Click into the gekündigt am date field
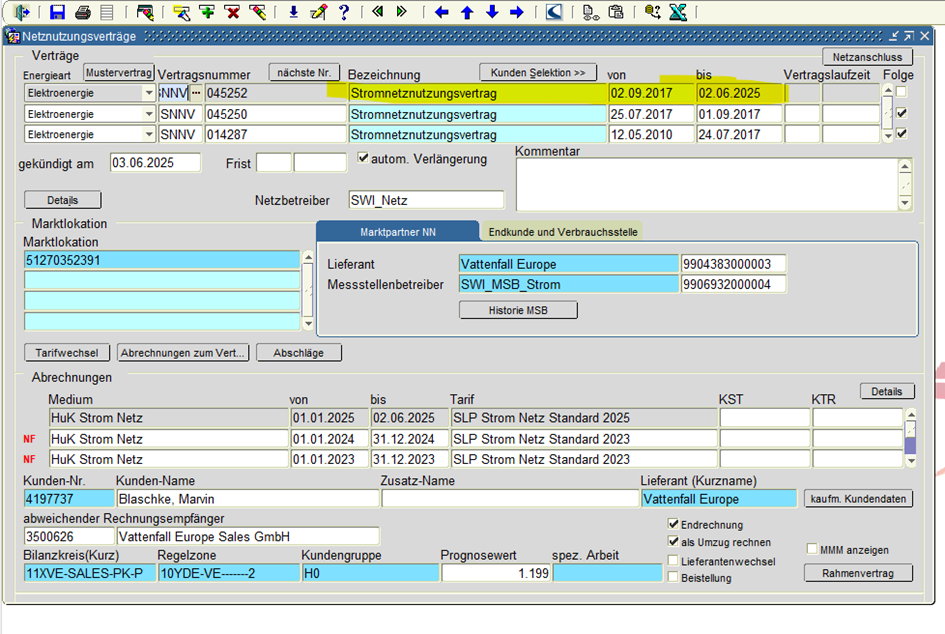The image size is (945, 634). 155,163
